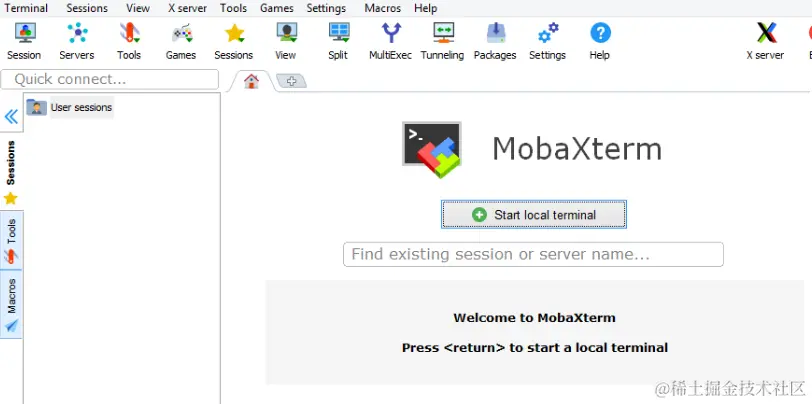Open the Terminal menu

coord(26,8)
